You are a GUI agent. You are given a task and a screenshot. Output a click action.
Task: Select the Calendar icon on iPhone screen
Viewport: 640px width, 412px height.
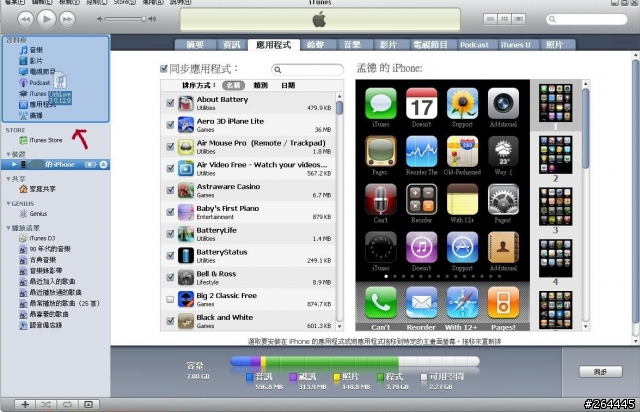pos(421,103)
